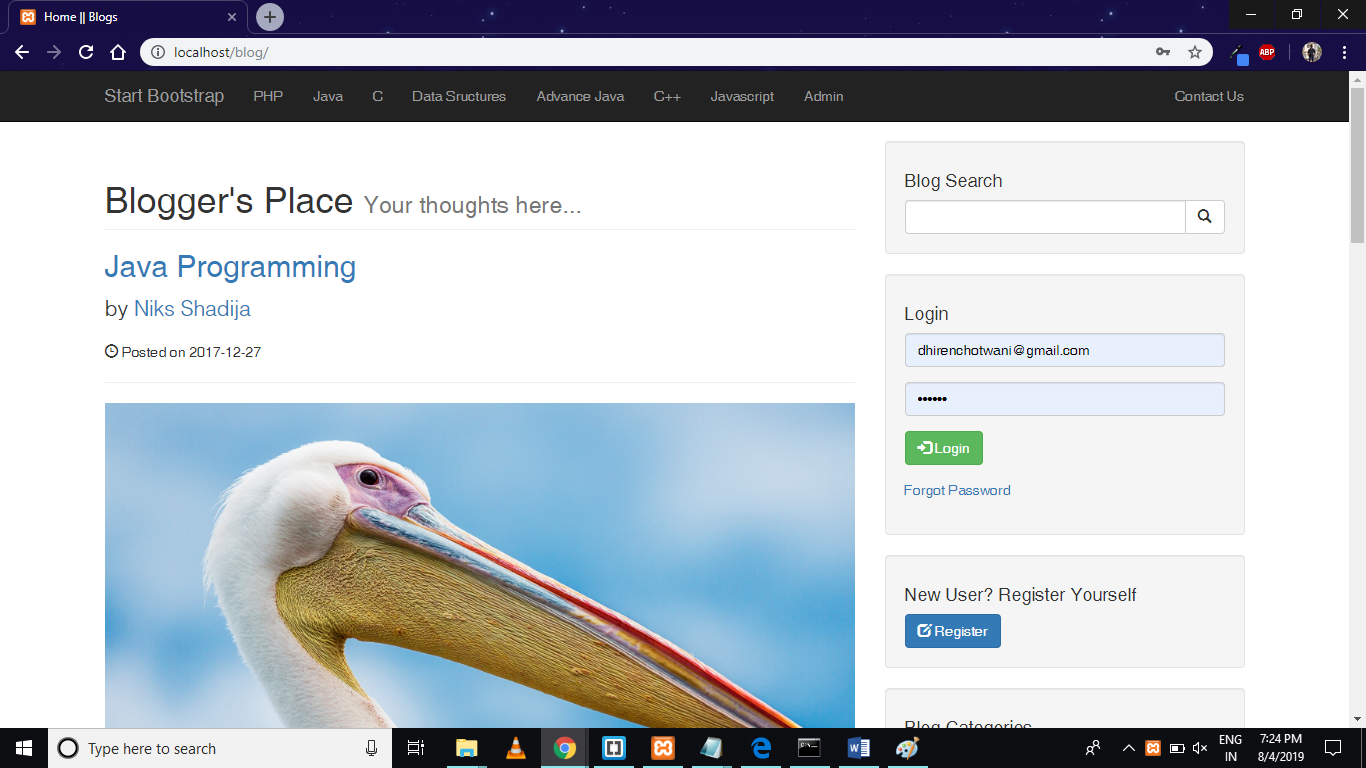
Task: Follow the Forgot Password link
Action: (x=957, y=490)
